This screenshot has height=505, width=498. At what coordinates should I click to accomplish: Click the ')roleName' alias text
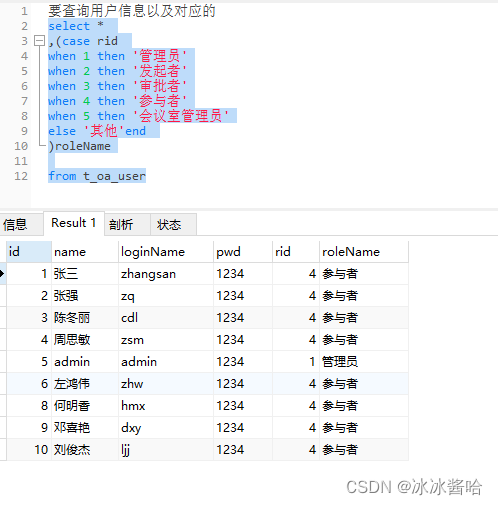click(x=79, y=146)
